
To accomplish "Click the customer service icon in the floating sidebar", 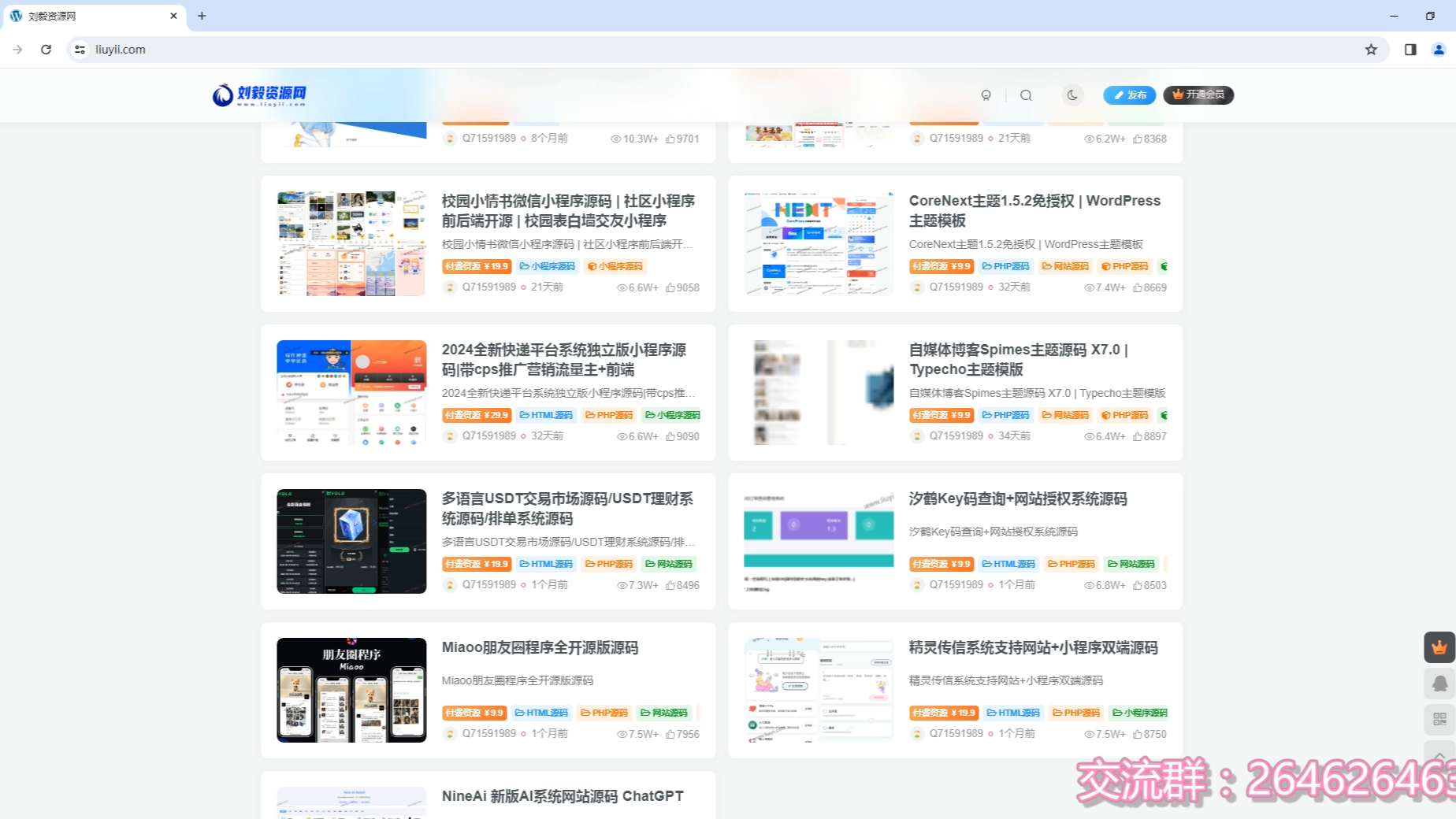I will [1439, 684].
